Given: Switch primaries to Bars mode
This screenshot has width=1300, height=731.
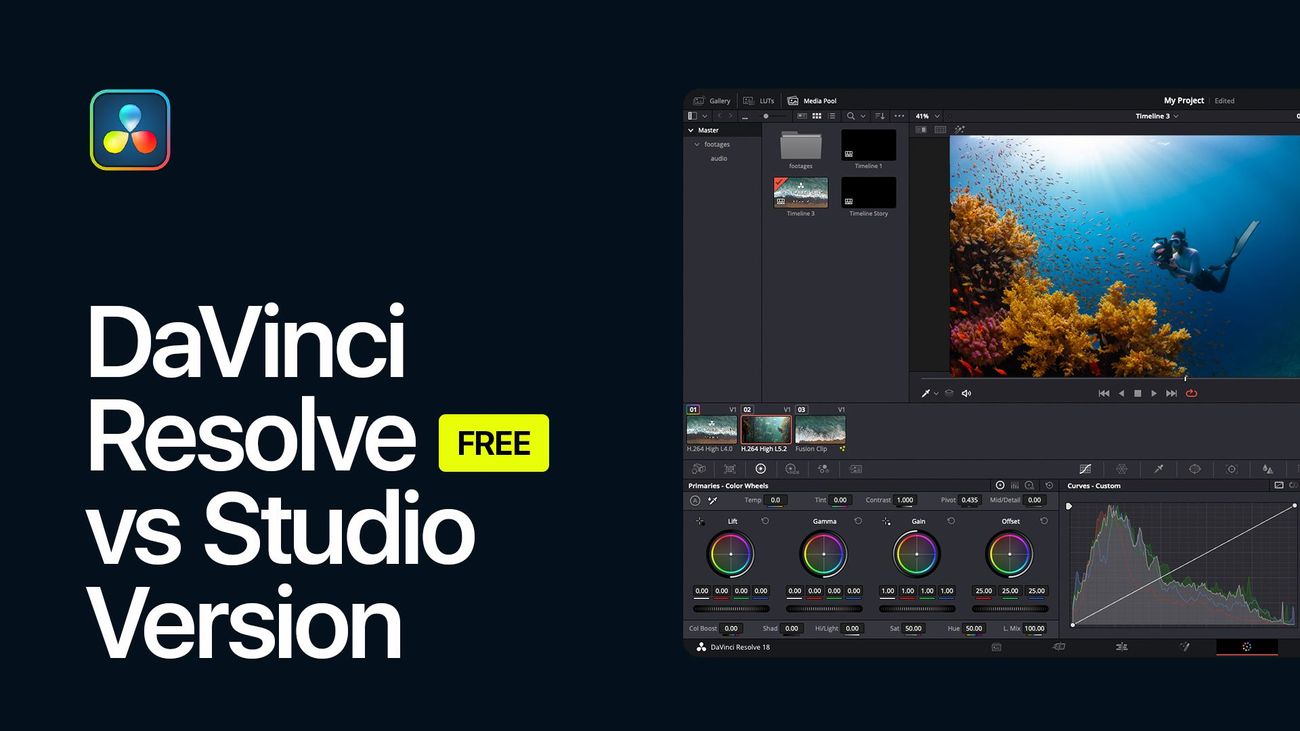Looking at the screenshot, I should coord(1015,486).
